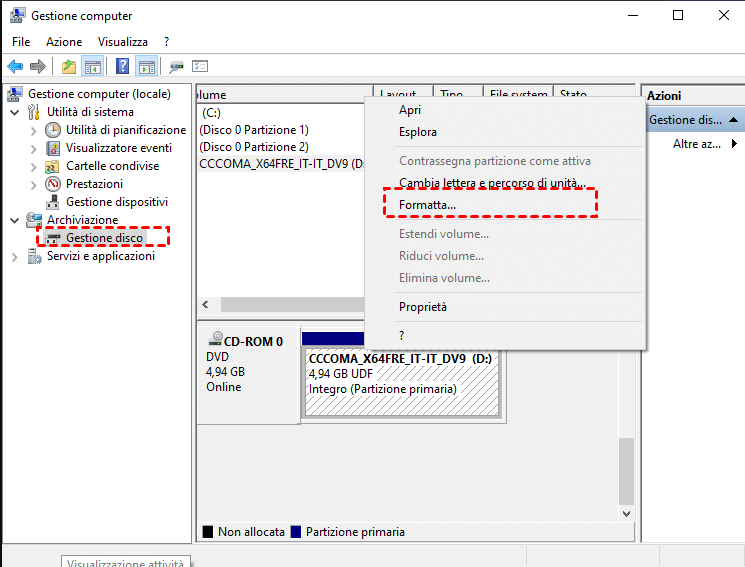Viewport: 745px width, 567px height.
Task: Open the File menu
Action: point(21,42)
